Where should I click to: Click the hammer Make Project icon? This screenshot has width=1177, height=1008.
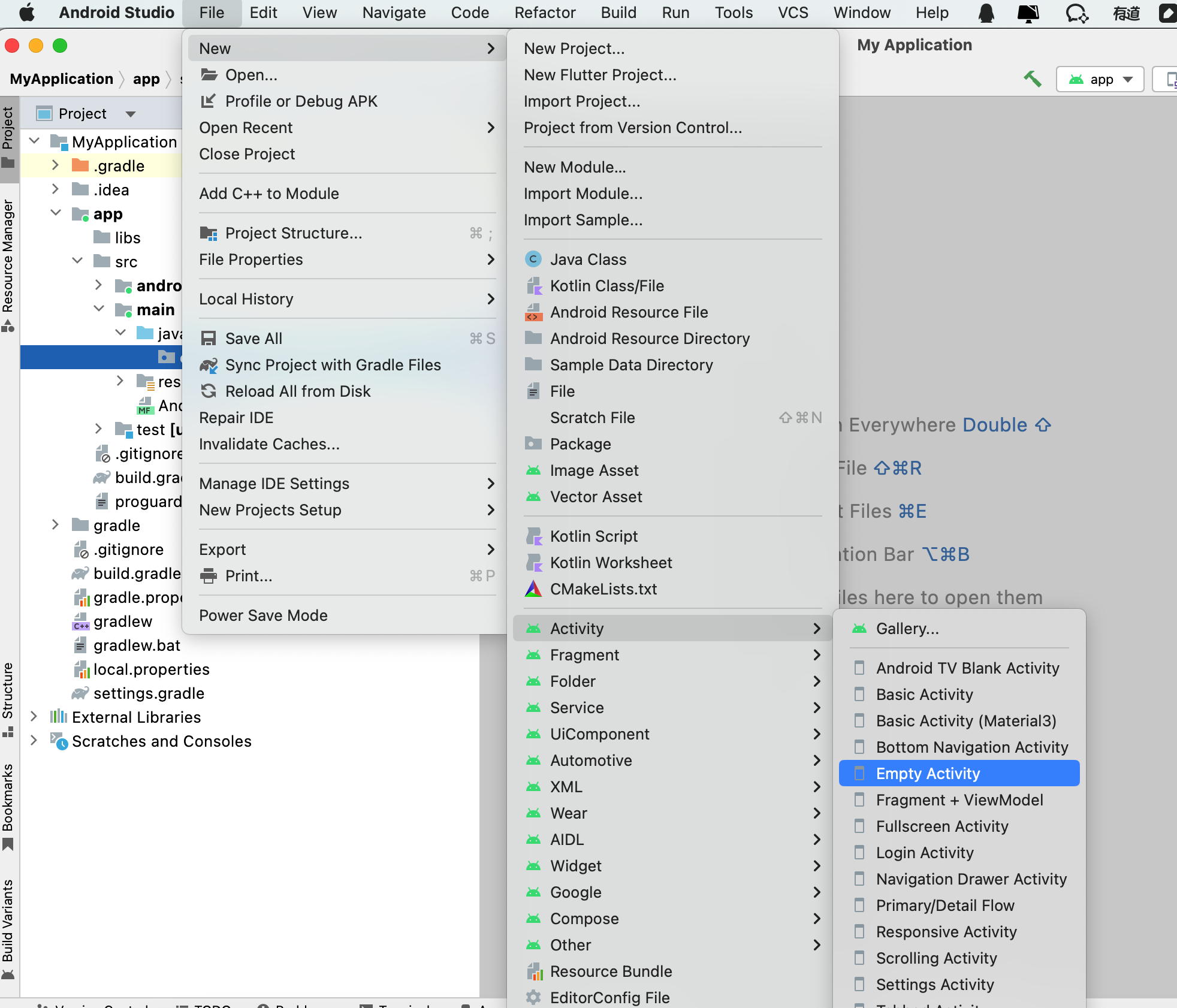(x=1032, y=79)
